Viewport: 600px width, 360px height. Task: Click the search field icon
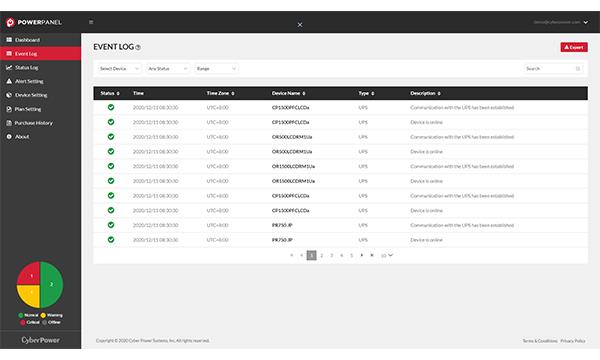click(578, 68)
